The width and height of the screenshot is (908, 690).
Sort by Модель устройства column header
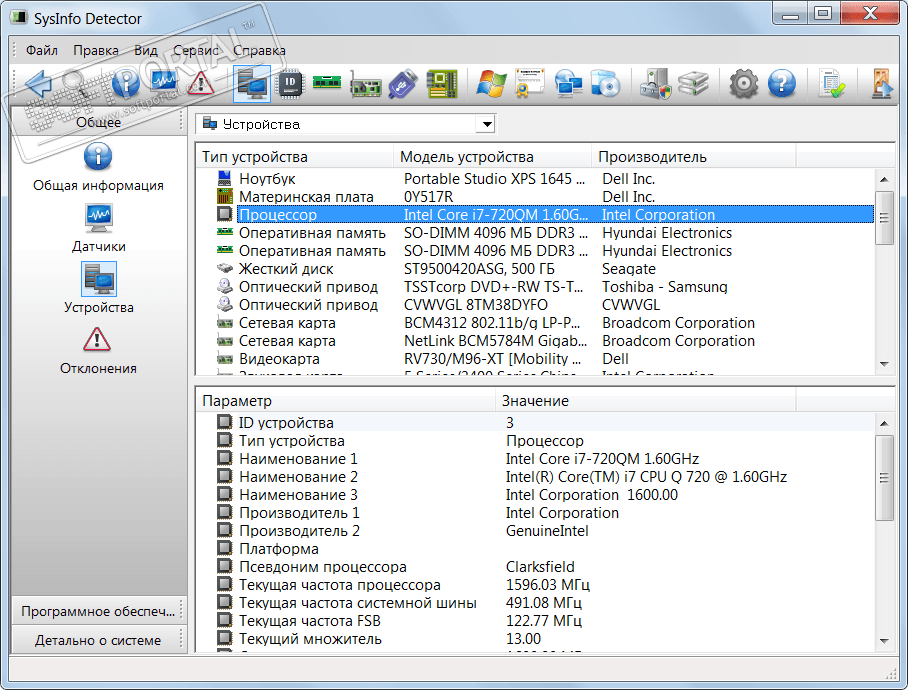[492, 157]
